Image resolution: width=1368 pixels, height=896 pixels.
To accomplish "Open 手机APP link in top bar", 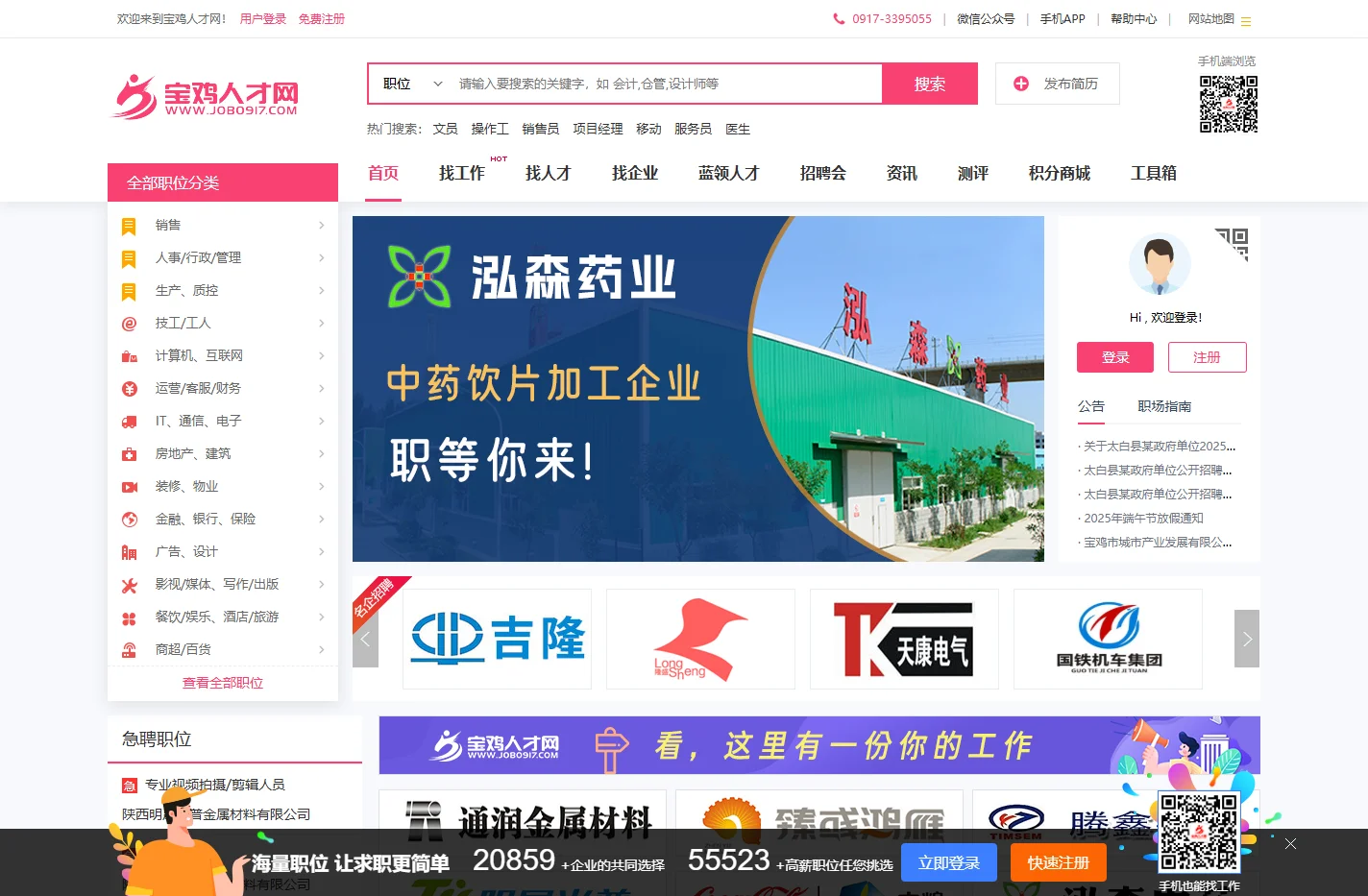I will 1063,19.
